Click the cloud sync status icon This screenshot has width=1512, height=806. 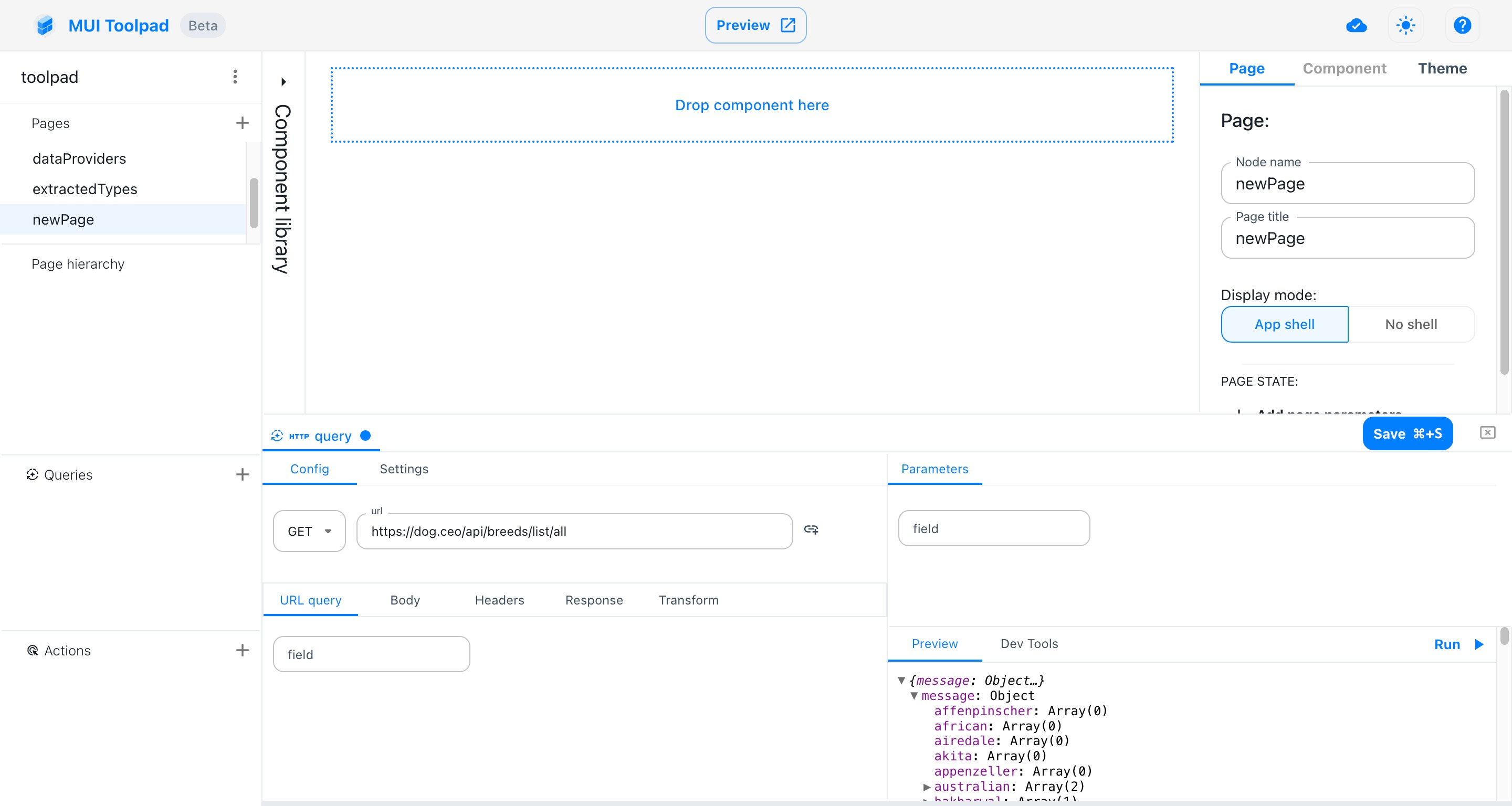[x=1356, y=25]
